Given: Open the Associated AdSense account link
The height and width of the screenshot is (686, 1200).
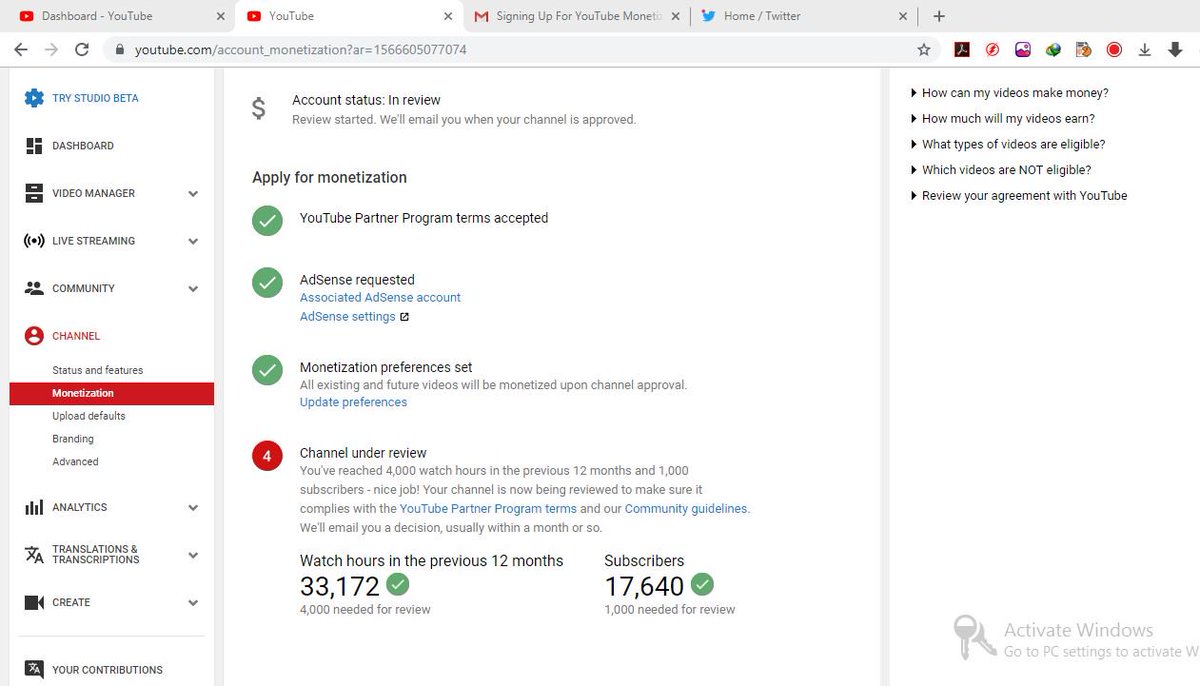Looking at the screenshot, I should [x=380, y=298].
